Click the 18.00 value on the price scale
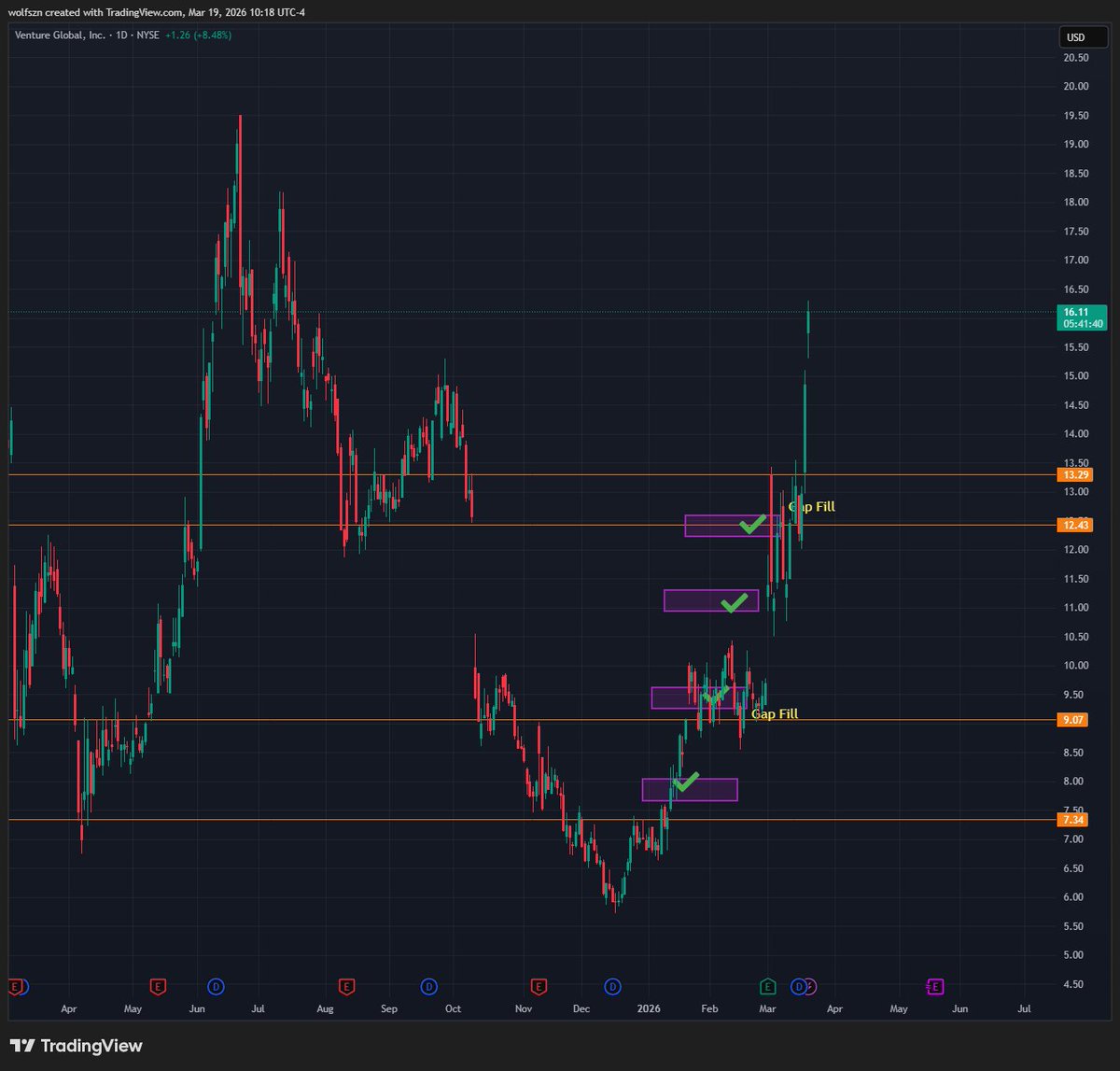 click(x=1076, y=203)
